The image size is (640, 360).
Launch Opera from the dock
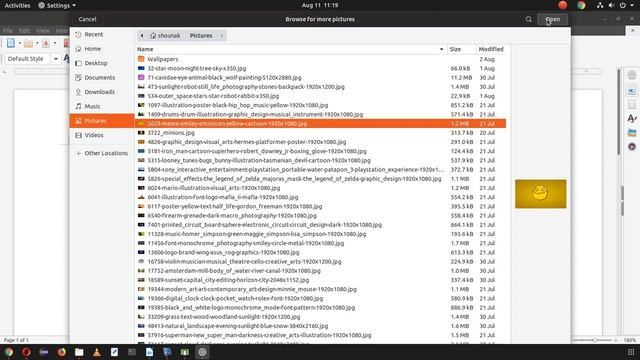click(26, 352)
